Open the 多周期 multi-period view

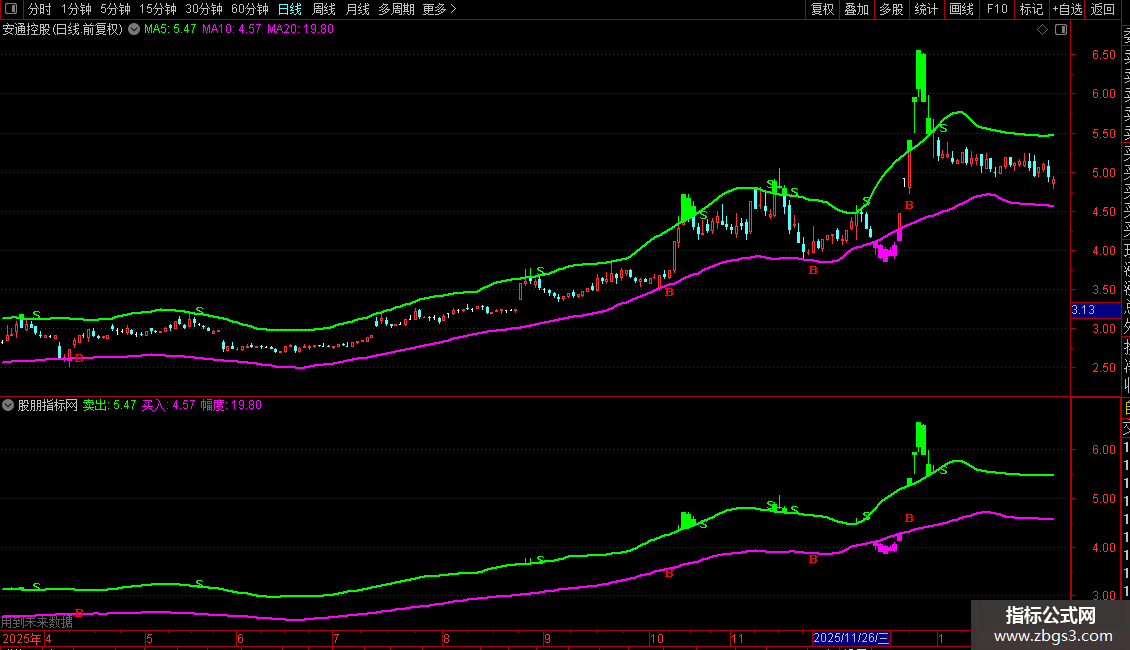[x=396, y=9]
